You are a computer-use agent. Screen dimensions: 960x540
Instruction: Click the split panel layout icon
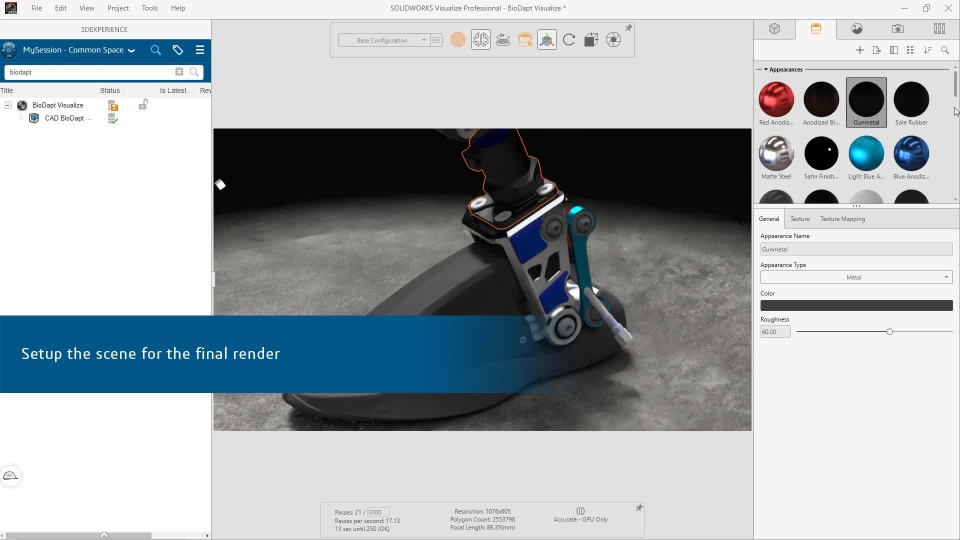coord(894,50)
